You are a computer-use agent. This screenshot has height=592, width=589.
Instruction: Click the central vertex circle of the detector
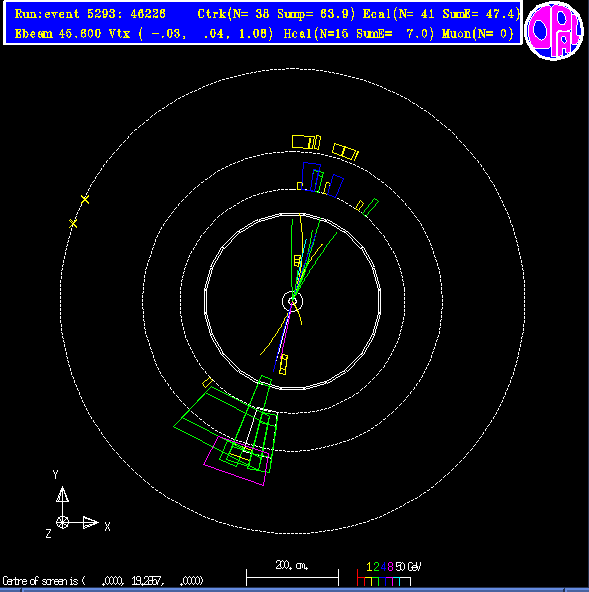(x=293, y=301)
